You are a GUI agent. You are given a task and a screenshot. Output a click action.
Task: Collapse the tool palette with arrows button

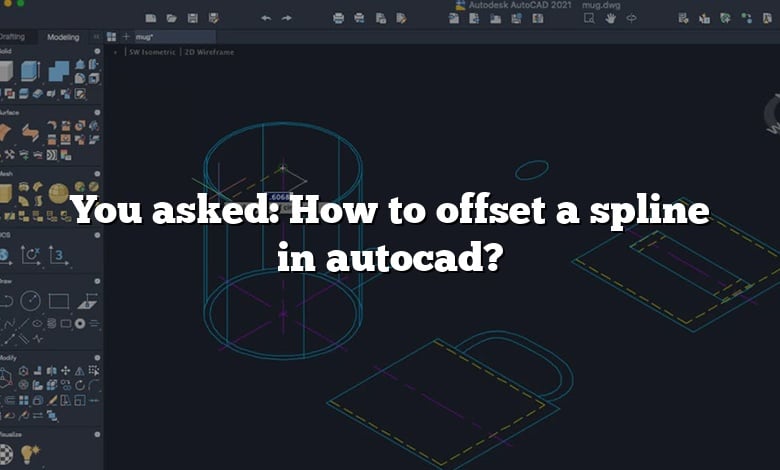(96, 37)
